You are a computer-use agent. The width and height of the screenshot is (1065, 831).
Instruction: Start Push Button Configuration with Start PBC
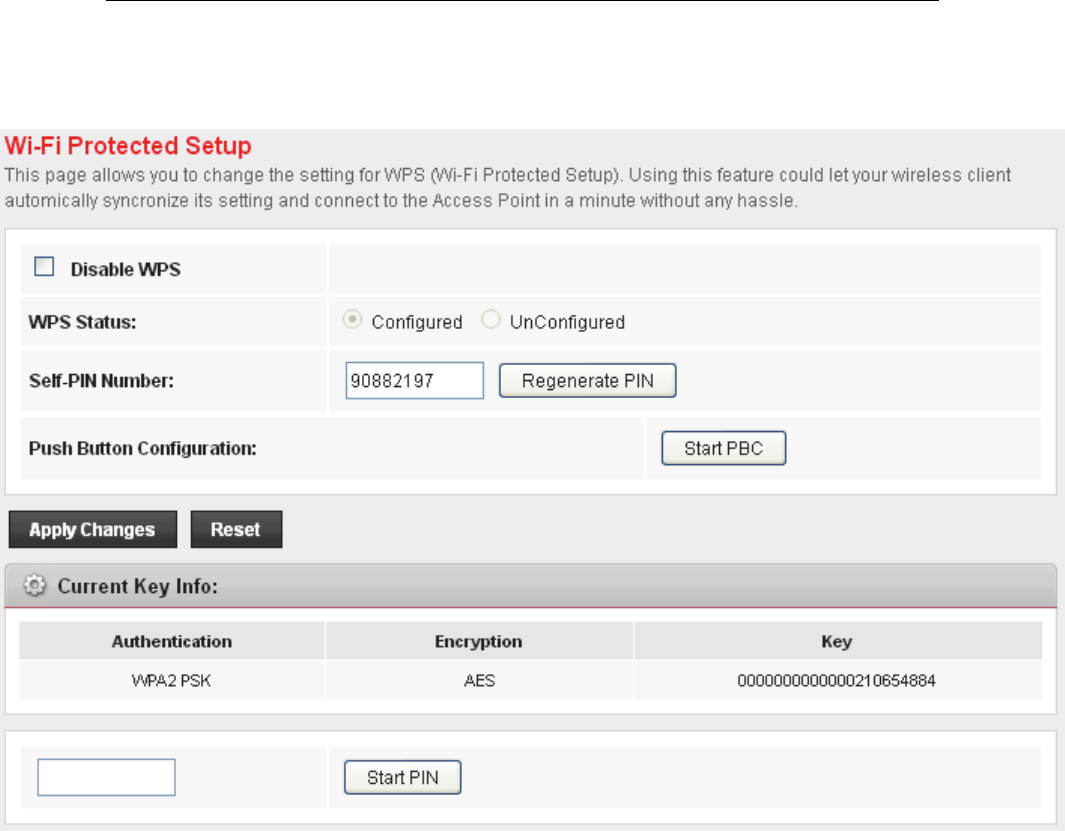pos(723,449)
